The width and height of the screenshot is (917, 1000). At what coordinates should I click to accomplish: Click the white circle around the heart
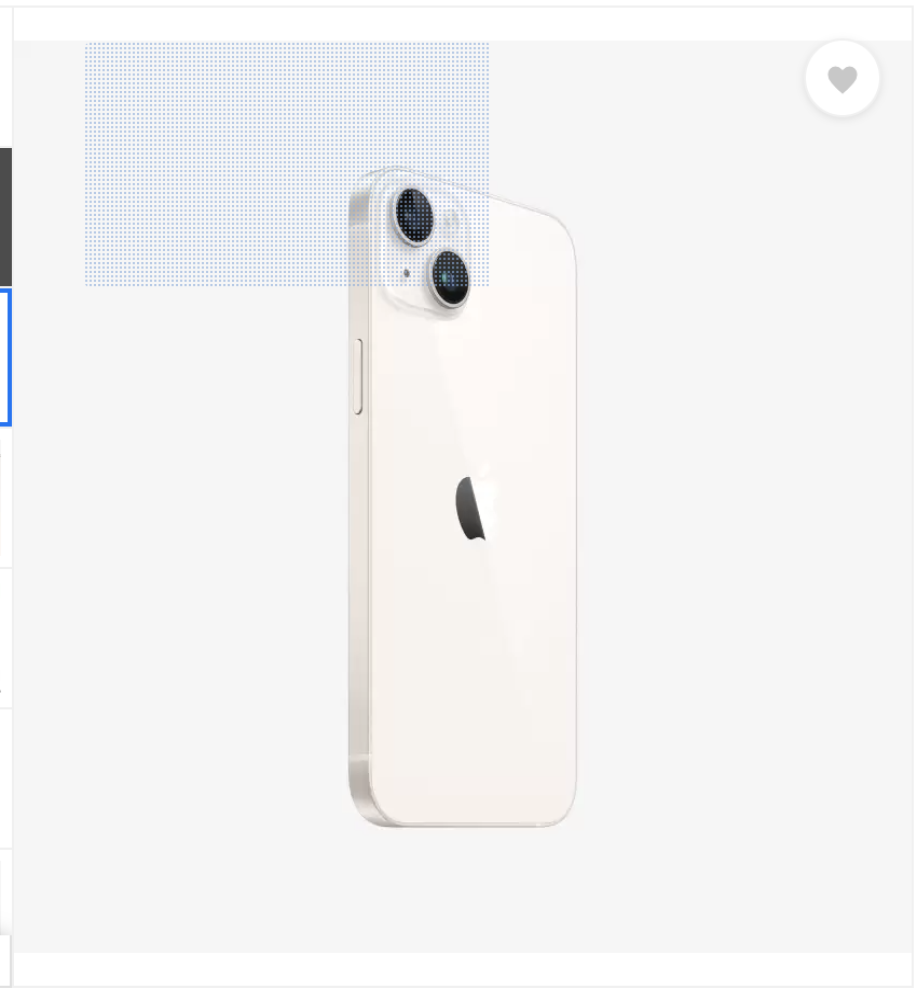842,78
